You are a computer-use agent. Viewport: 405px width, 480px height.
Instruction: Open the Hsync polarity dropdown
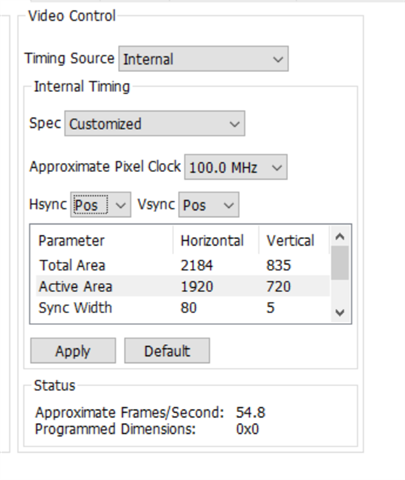[100, 205]
